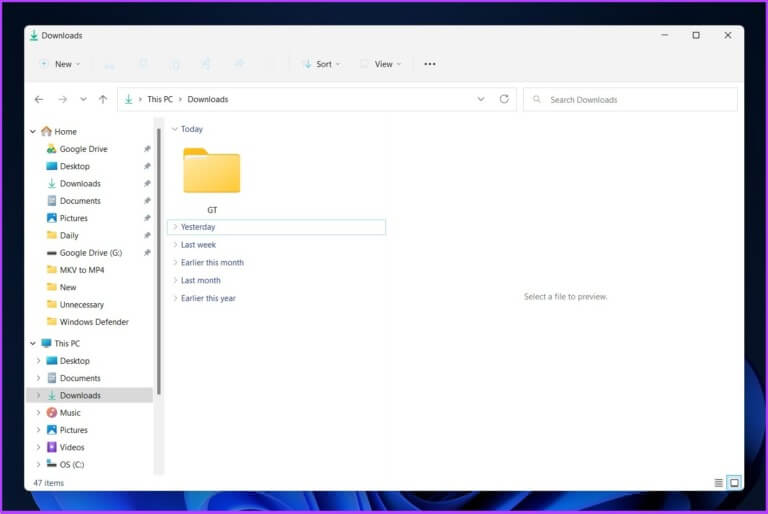
Task: Collapse the Today group
Action: coord(174,129)
